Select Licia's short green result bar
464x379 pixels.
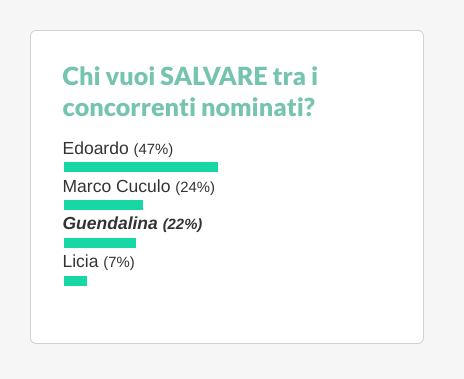[x=75, y=281]
